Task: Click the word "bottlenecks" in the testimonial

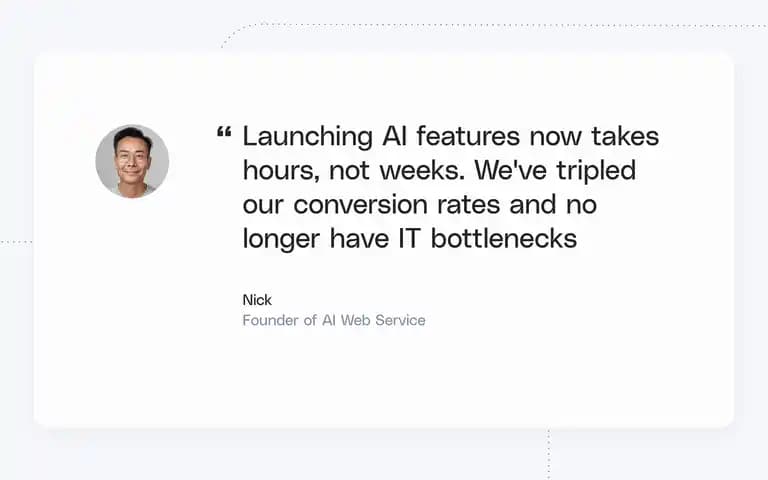Action: 504,239
